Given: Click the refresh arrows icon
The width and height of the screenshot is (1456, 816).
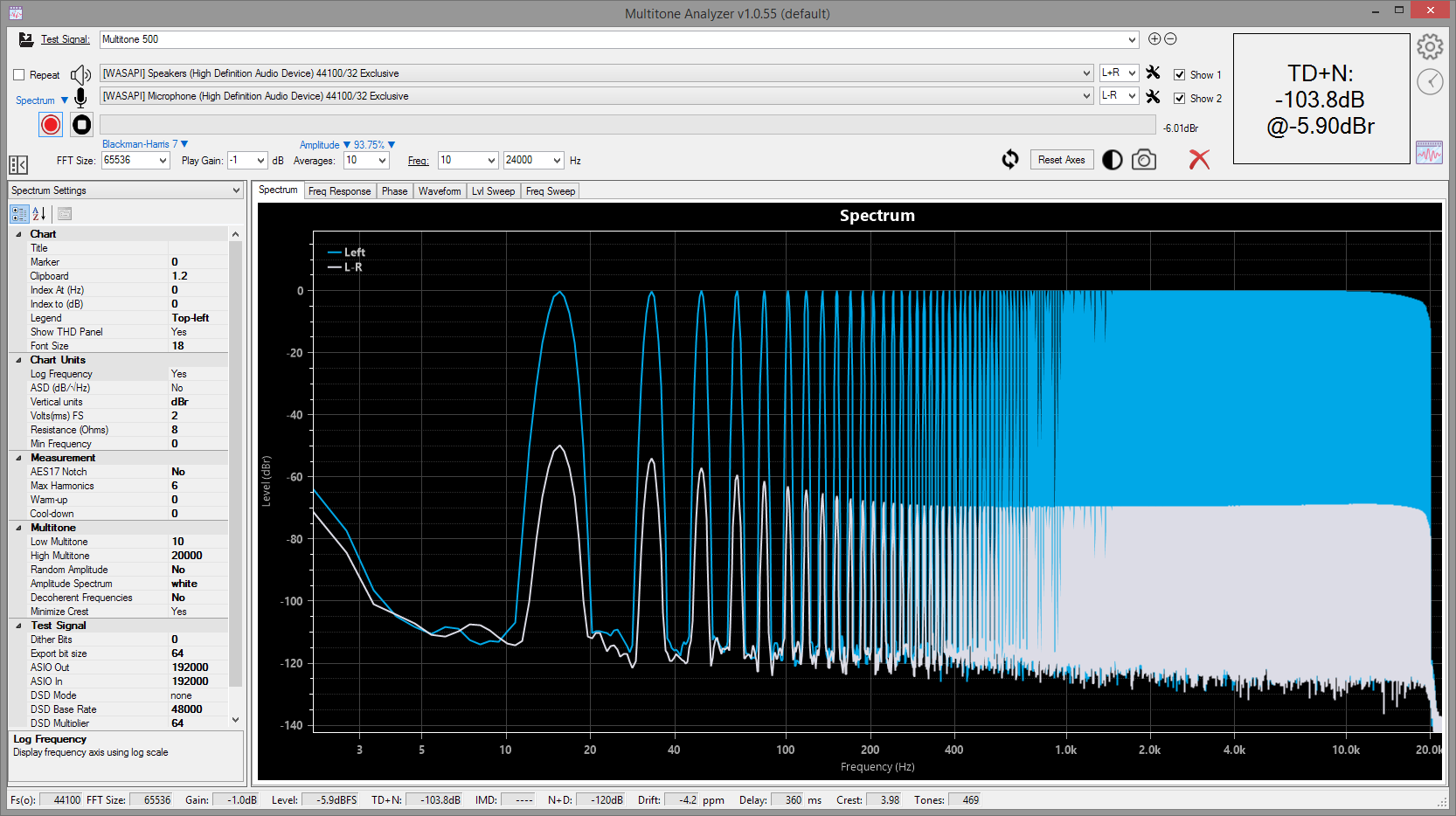Looking at the screenshot, I should (1010, 159).
